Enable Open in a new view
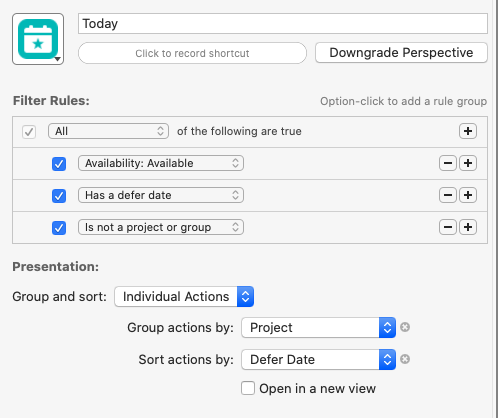 click(x=248, y=388)
